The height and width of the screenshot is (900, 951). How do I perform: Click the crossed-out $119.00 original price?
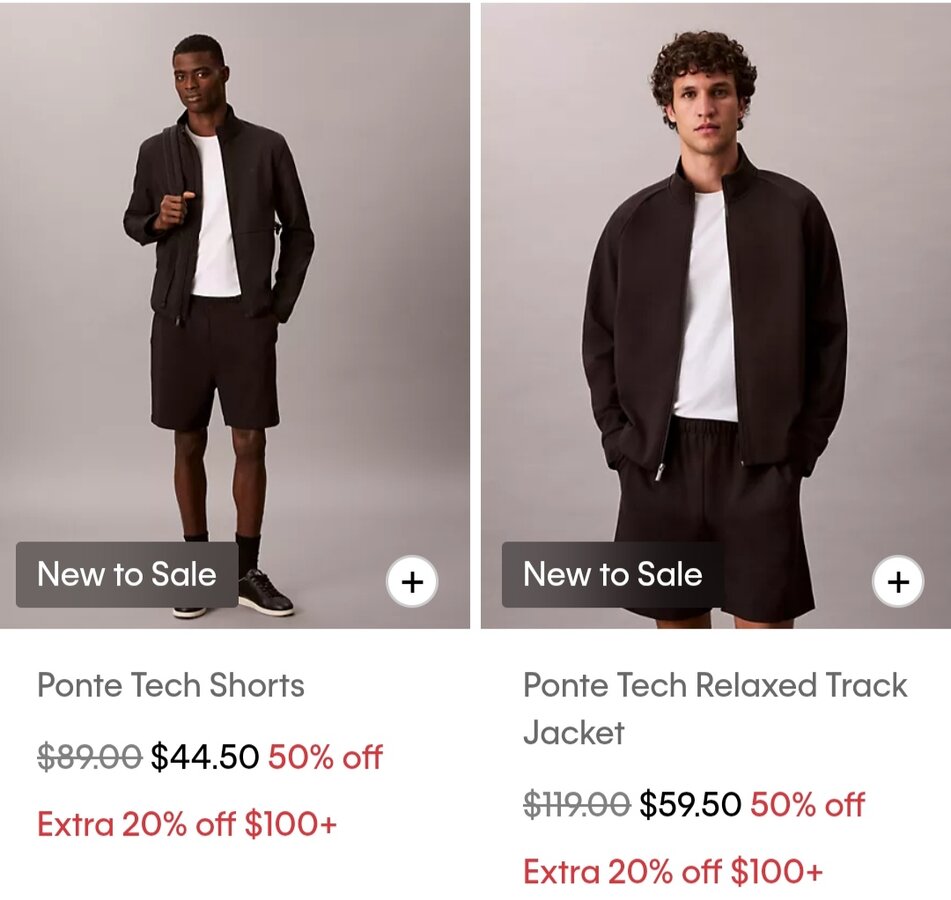(x=576, y=805)
